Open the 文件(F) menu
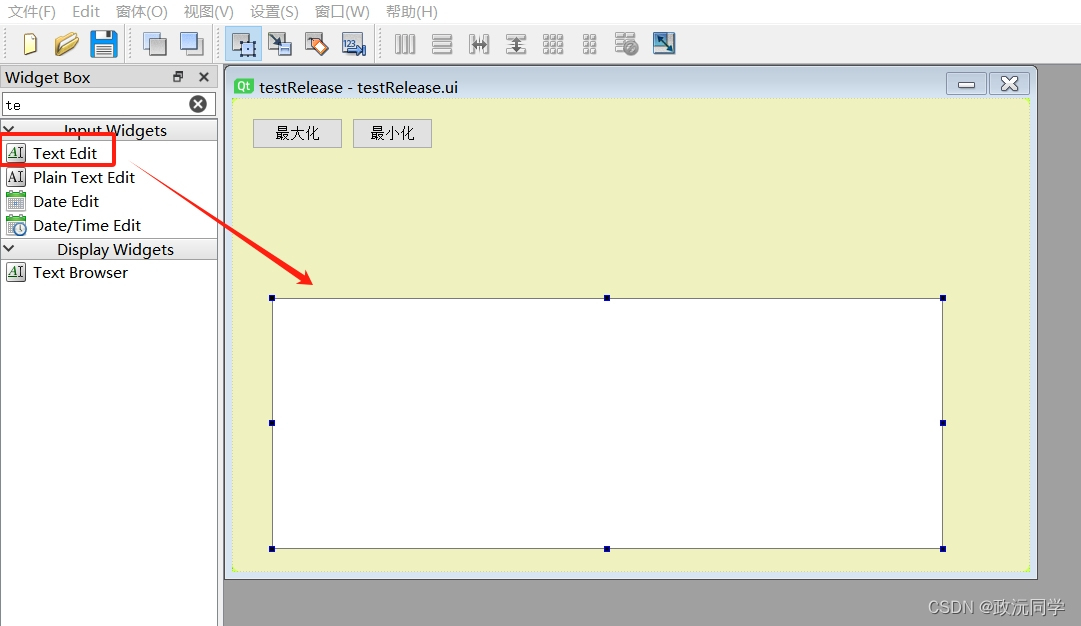Viewport: 1081px width, 626px height. [32, 12]
